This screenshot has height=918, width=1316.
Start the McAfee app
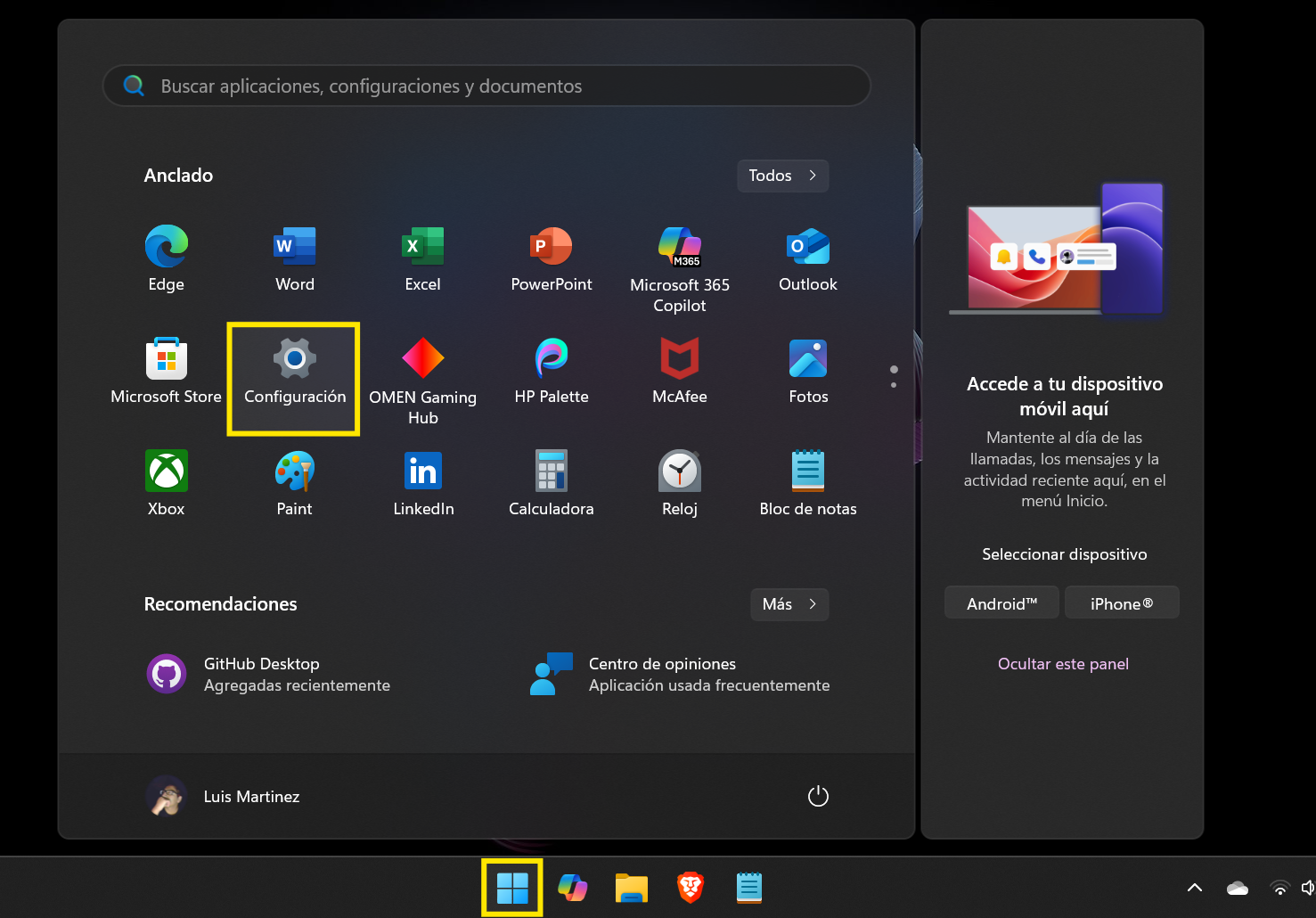[x=679, y=370]
